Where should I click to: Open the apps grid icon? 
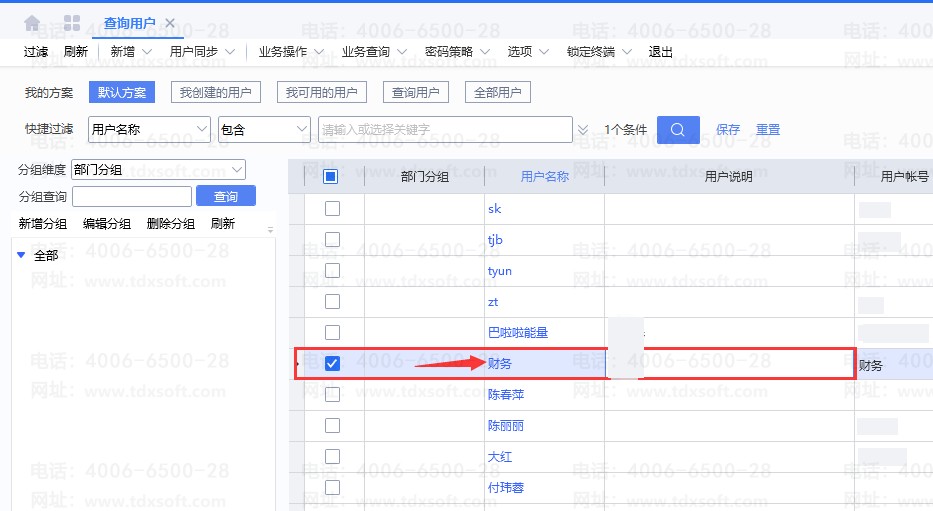pyautogui.click(x=72, y=22)
